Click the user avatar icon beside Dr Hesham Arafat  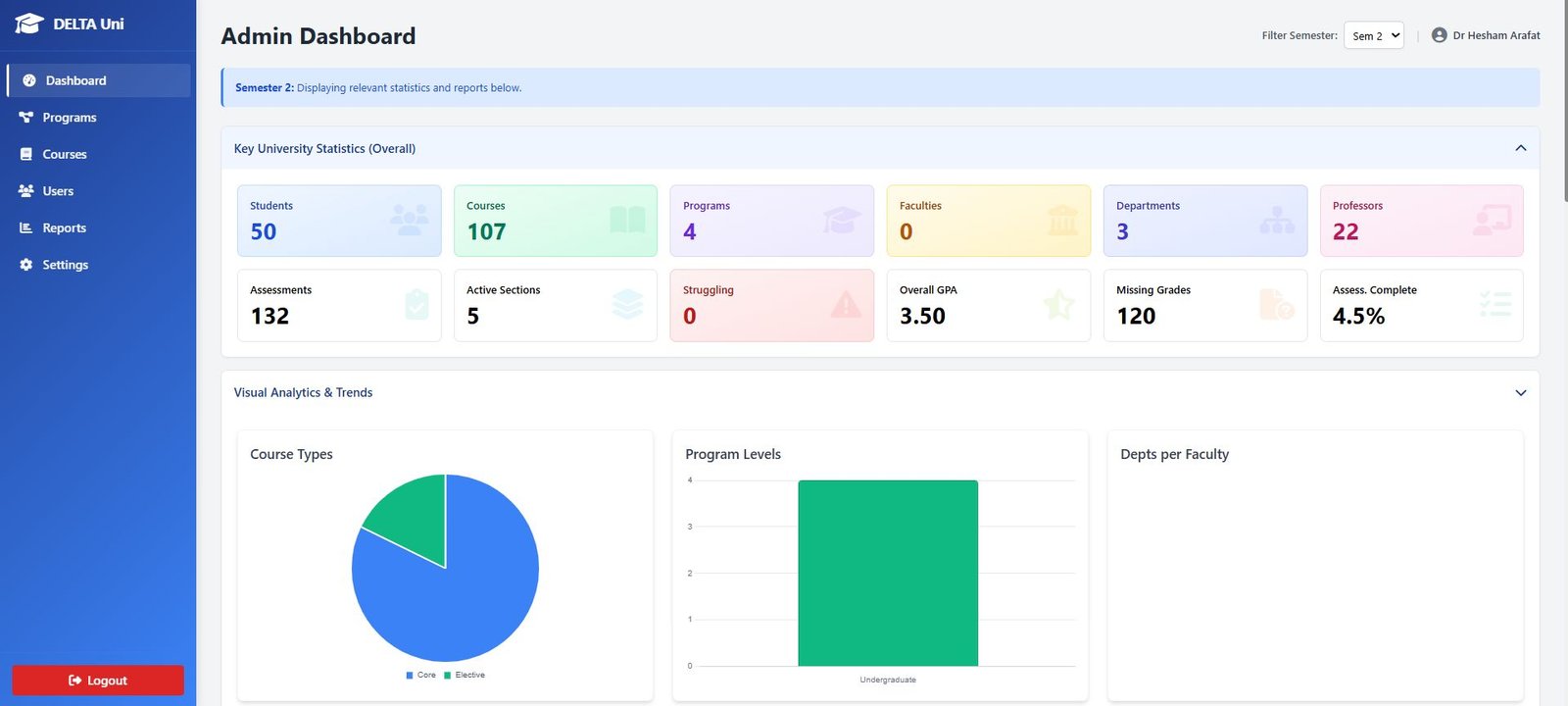pos(1439,35)
